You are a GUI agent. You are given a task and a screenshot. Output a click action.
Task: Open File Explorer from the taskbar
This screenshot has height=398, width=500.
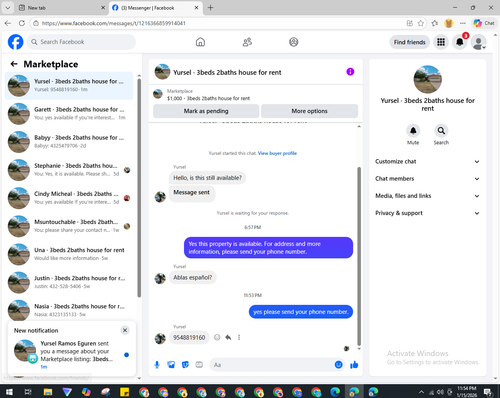[x=48, y=392]
